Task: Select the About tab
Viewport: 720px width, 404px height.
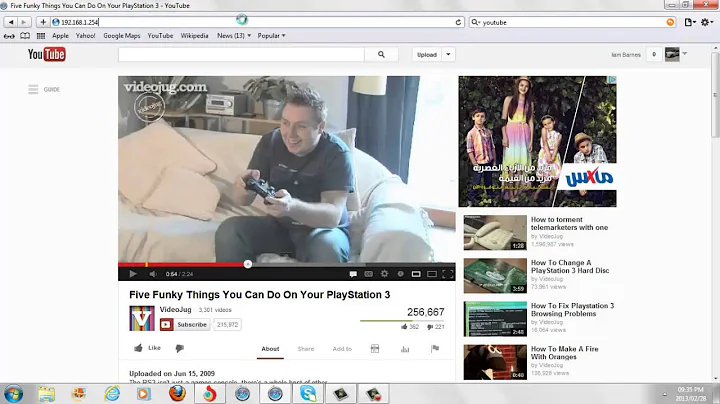Action: tap(270, 349)
